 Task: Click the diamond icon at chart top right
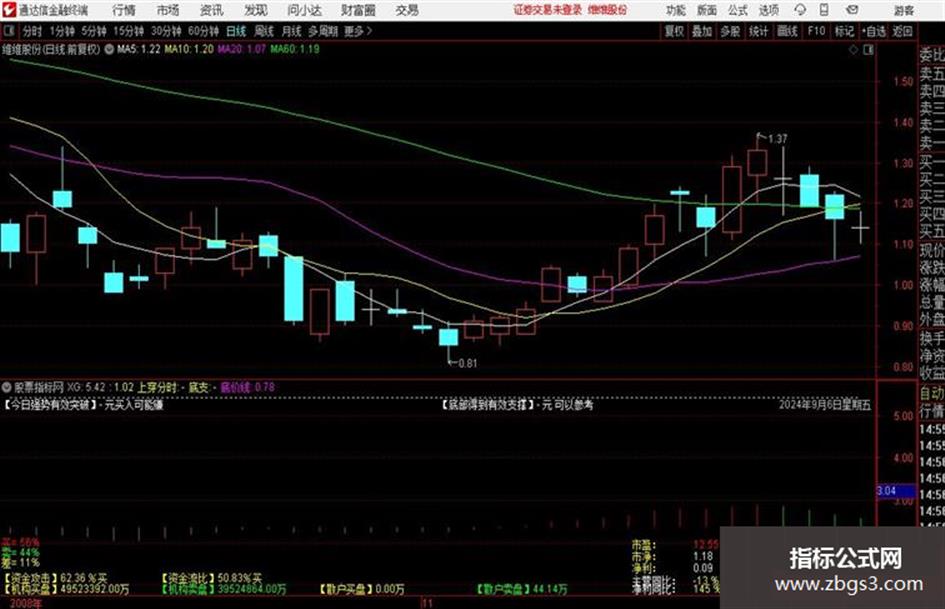853,50
